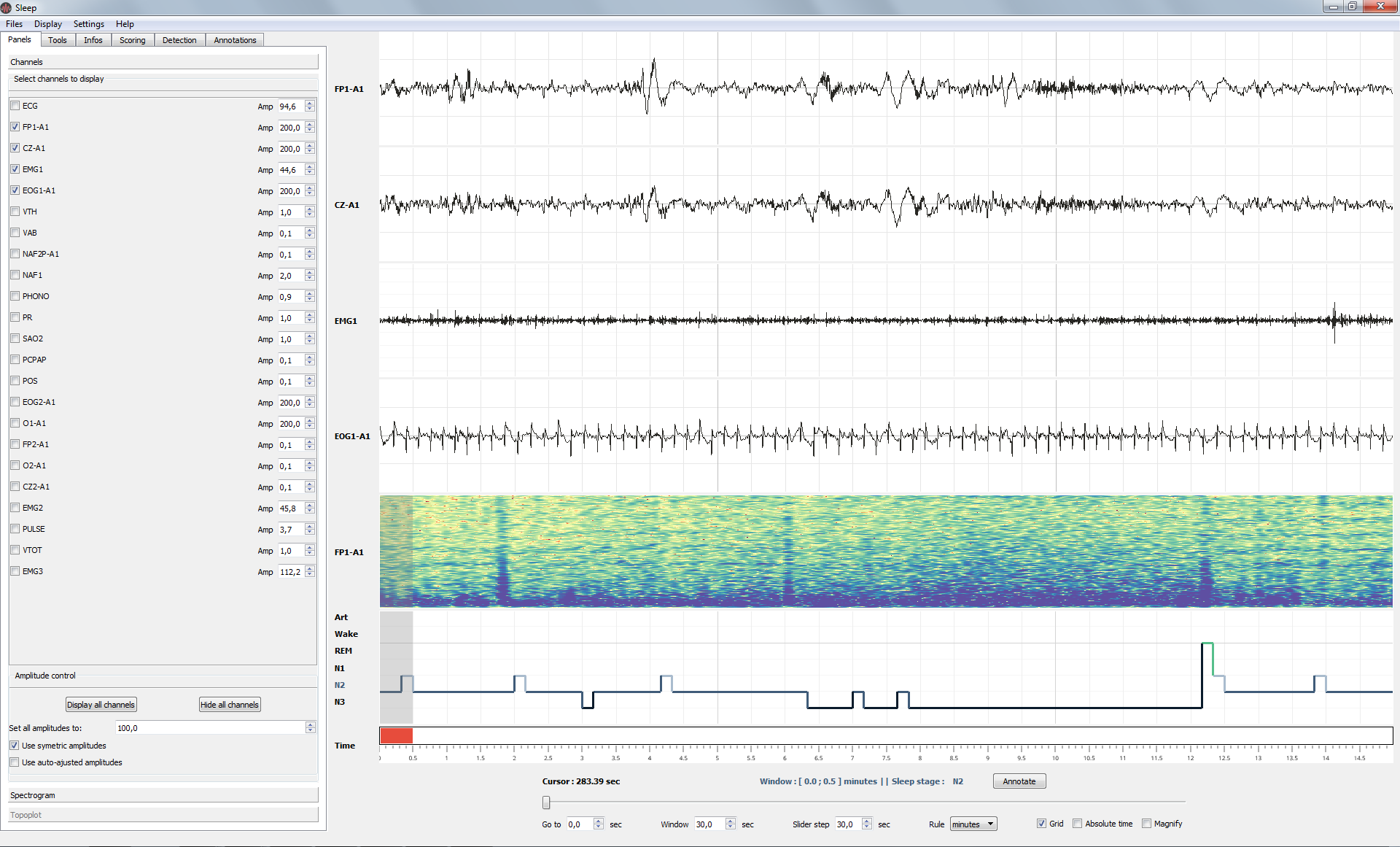
Task: Click Display all channels button
Action: 101,705
